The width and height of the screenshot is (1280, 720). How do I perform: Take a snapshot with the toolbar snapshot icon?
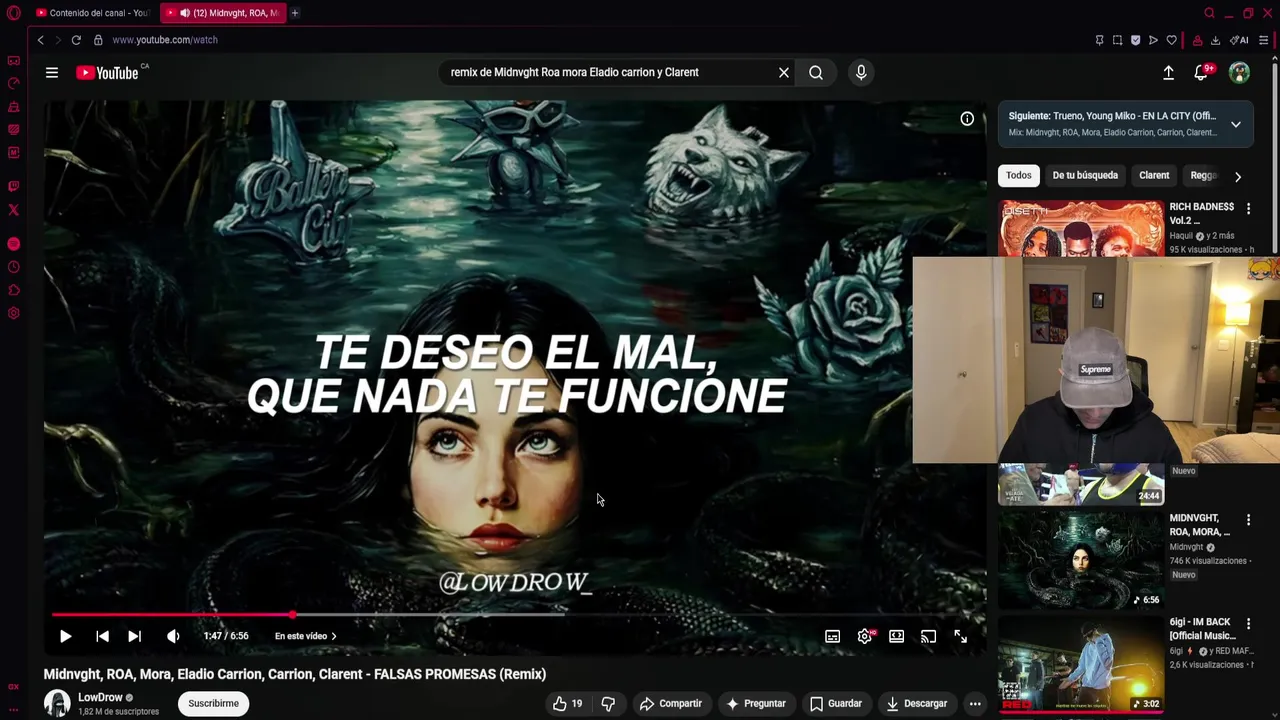point(1117,40)
